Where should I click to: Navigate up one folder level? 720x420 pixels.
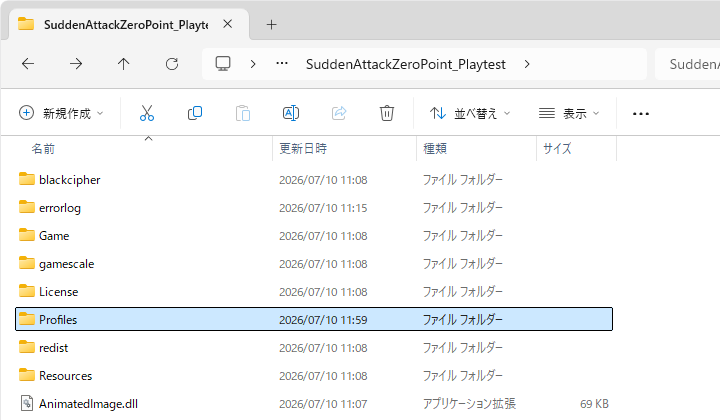tap(124, 64)
